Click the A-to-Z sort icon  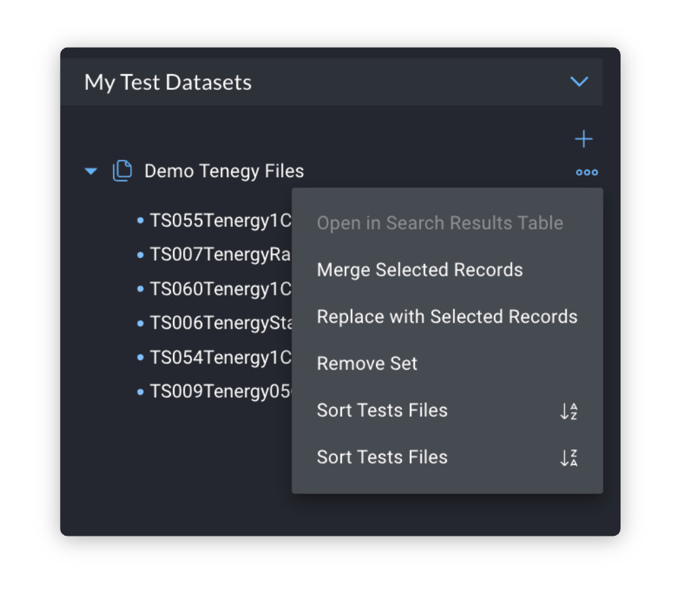(x=569, y=411)
